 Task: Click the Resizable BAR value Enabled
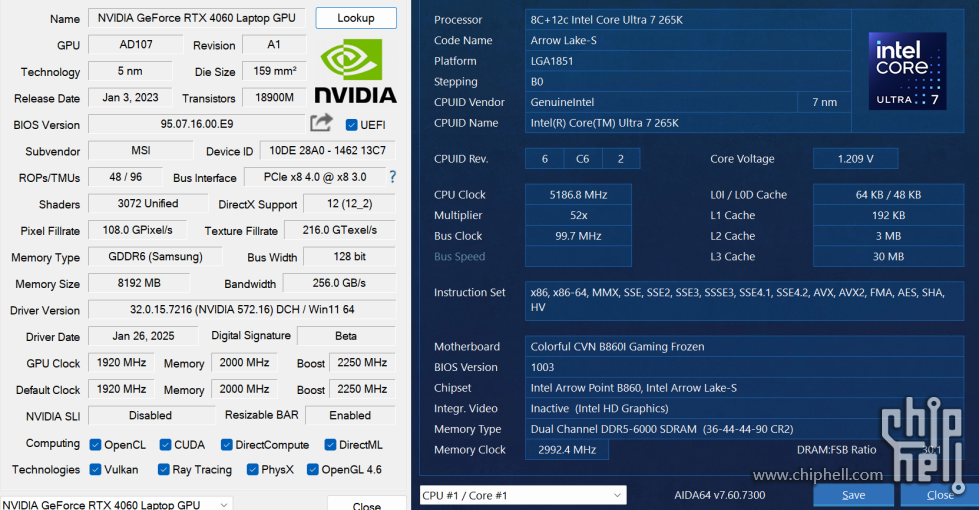[x=350, y=415]
